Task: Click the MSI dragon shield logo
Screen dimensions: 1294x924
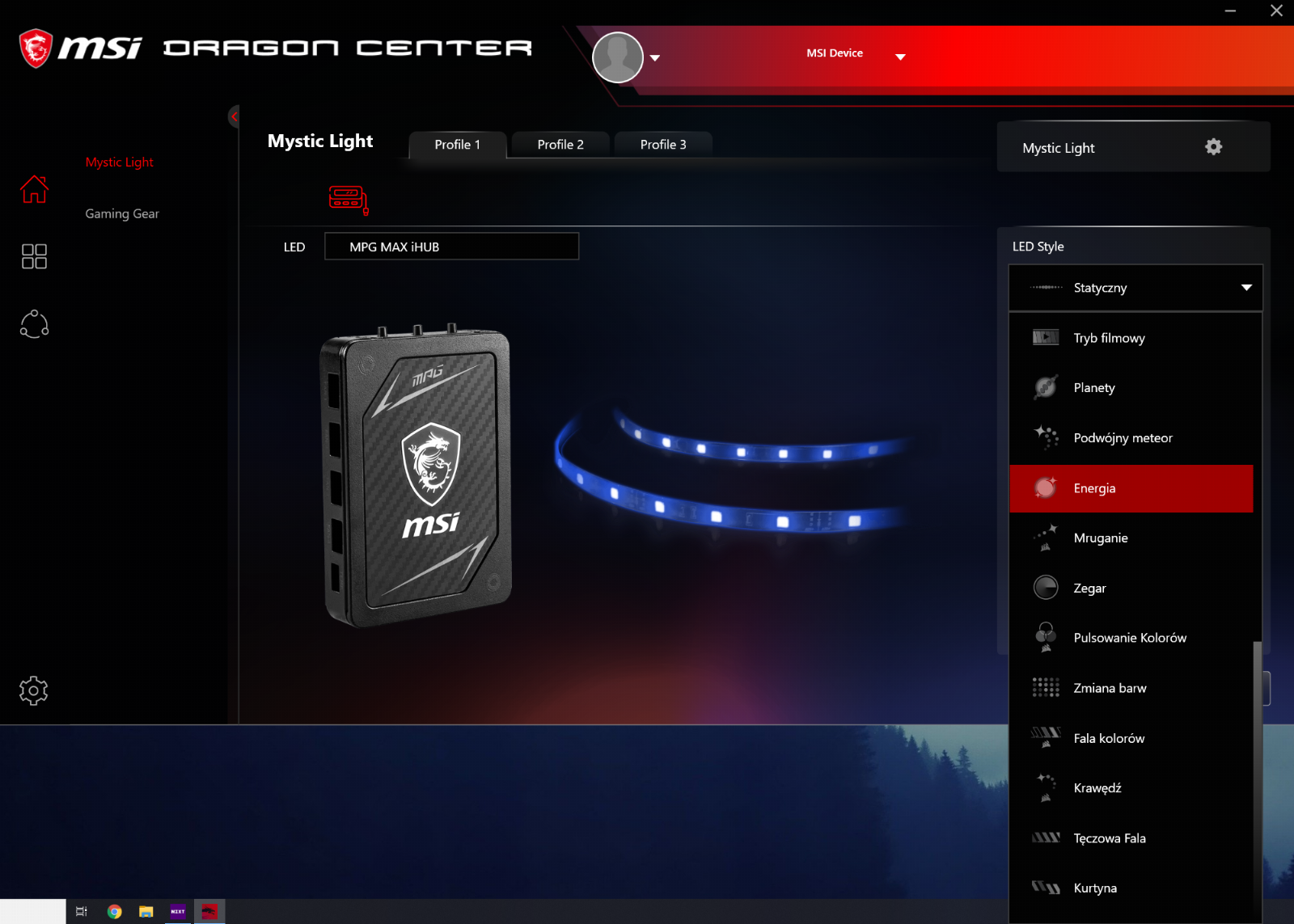Action: 36,49
